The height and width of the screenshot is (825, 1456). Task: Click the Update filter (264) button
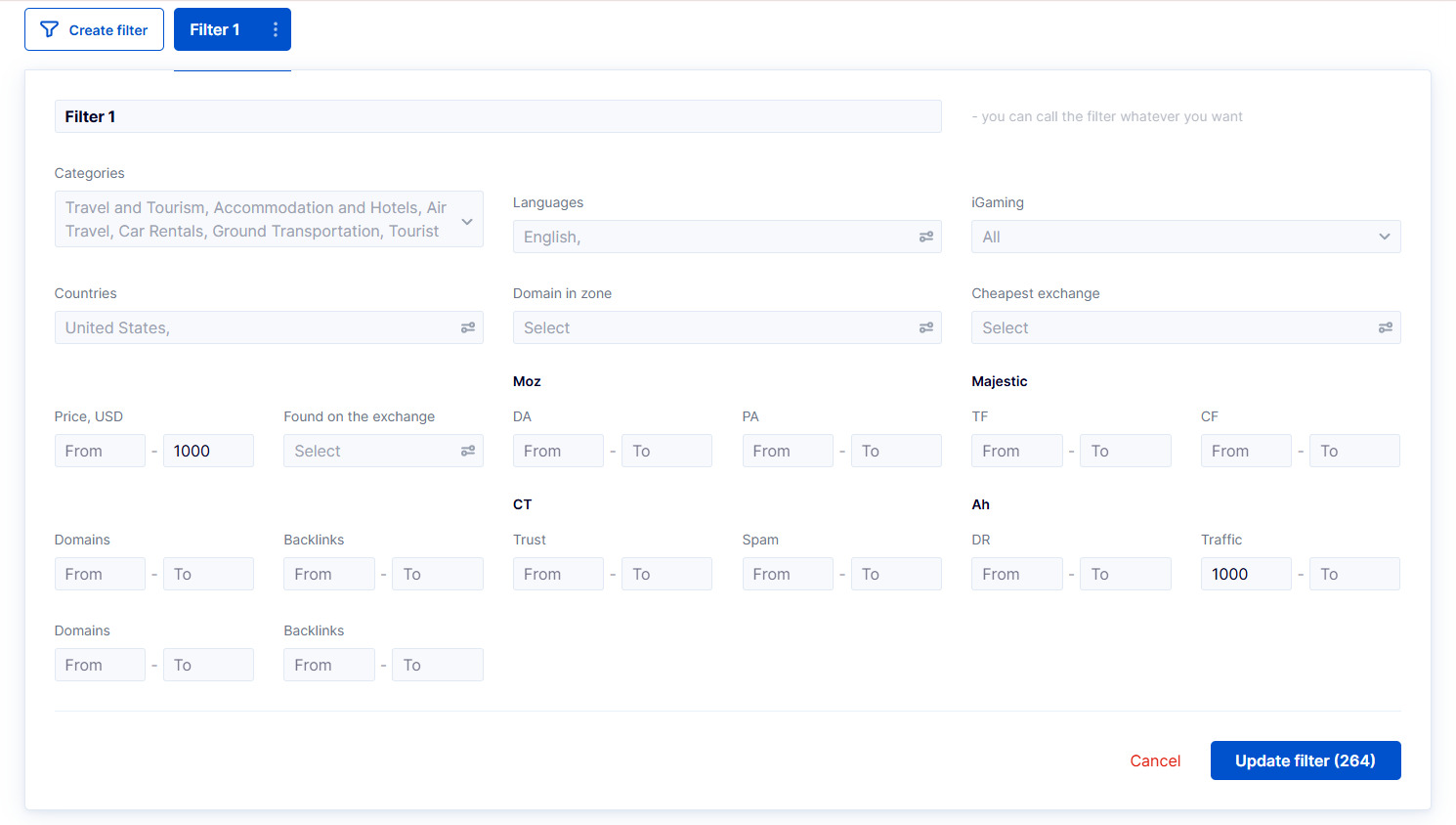coord(1305,760)
